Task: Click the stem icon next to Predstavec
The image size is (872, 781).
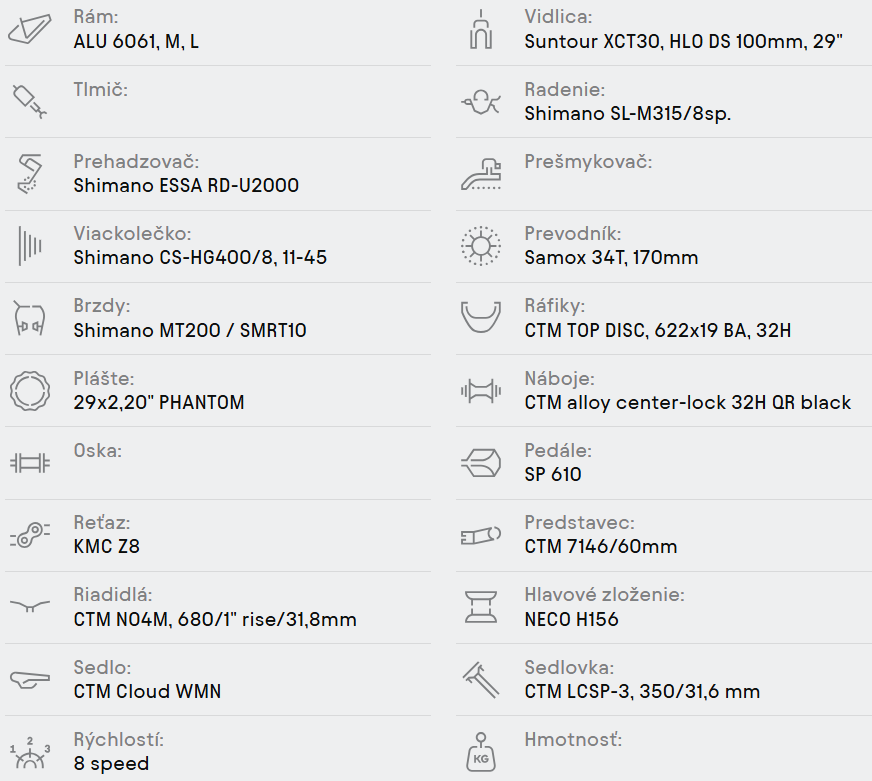Action: coord(481,535)
